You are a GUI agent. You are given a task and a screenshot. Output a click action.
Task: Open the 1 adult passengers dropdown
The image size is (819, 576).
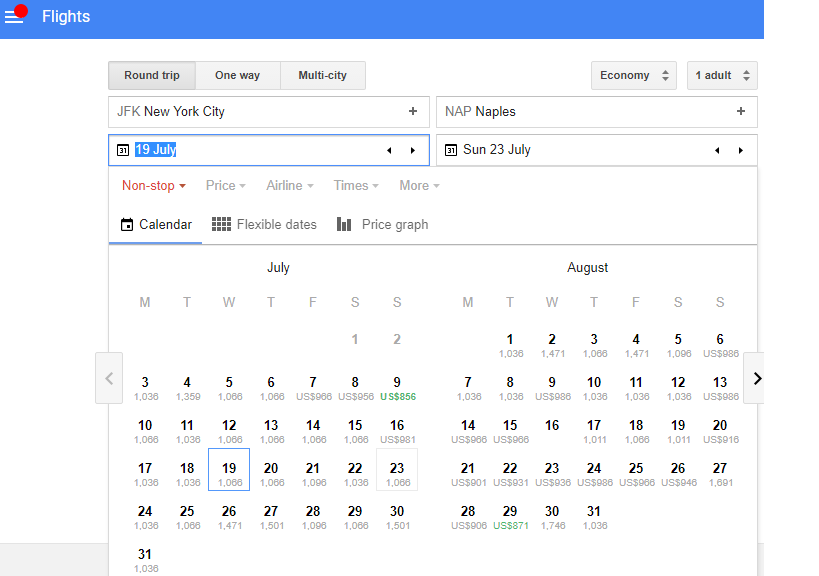coord(721,76)
